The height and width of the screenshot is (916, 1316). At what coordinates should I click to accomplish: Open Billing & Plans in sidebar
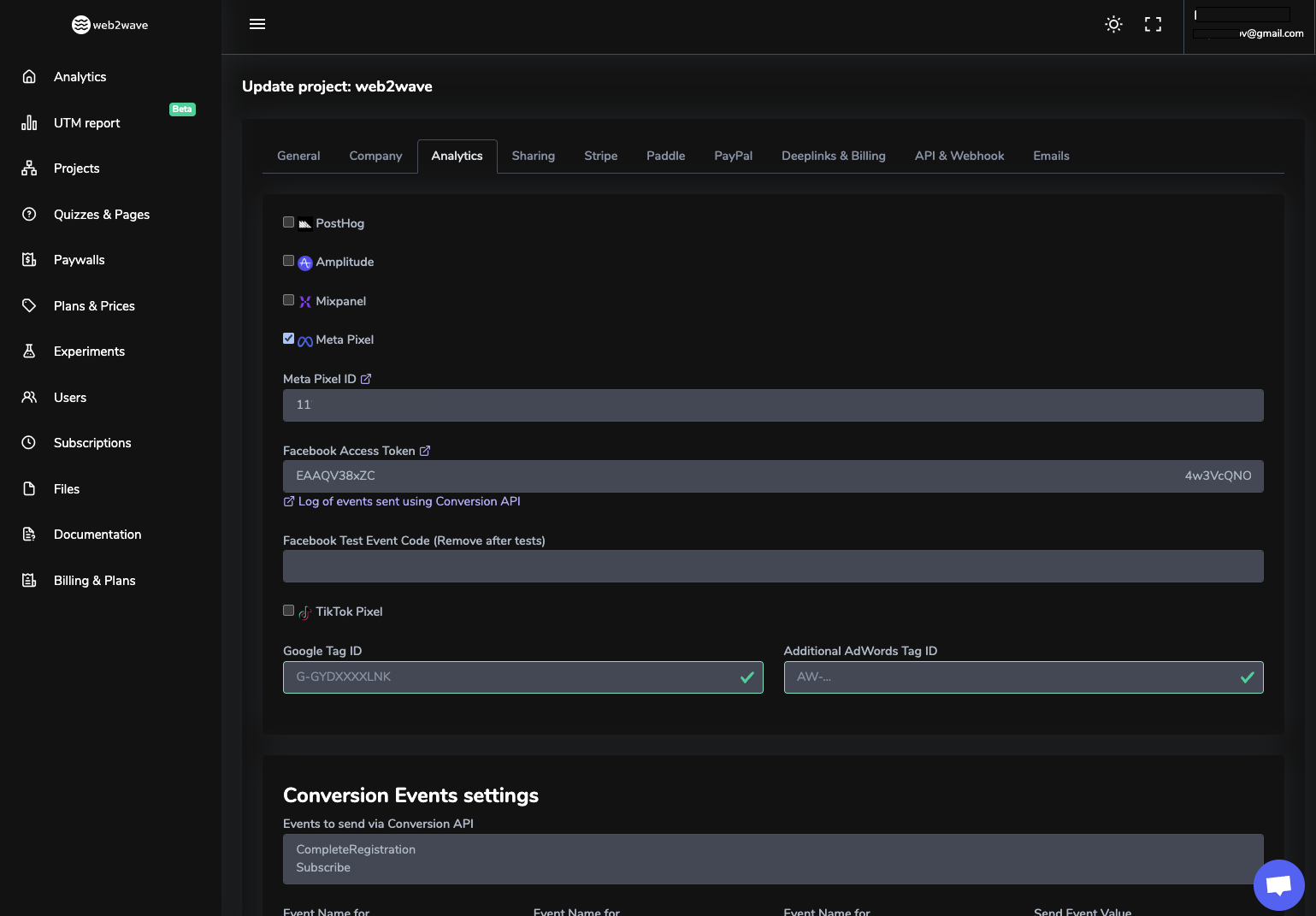(95, 581)
